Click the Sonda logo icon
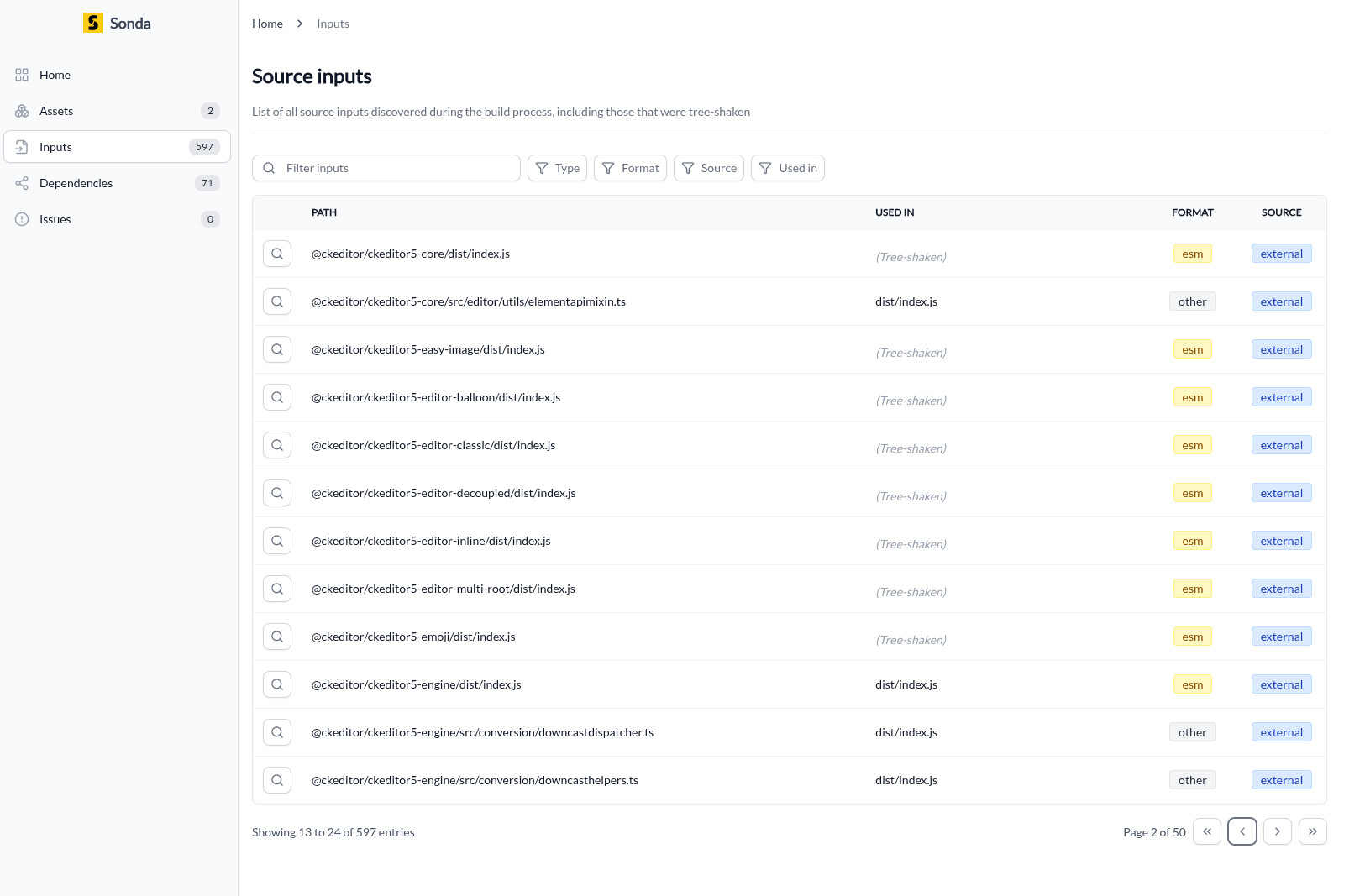This screenshot has height=896, width=1365. click(93, 23)
